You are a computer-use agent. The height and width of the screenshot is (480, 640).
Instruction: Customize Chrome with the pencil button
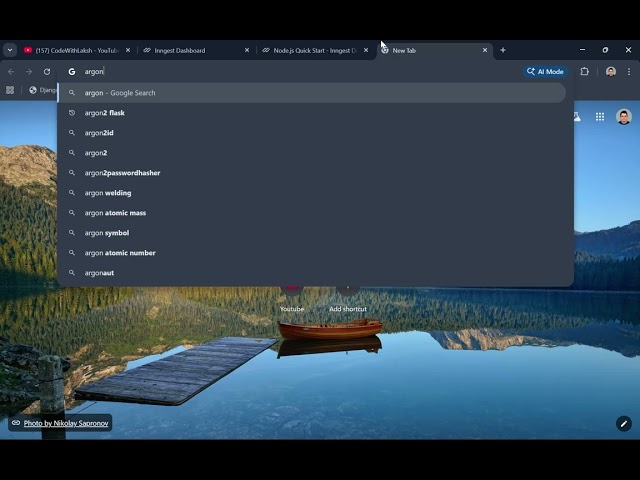coord(624,424)
